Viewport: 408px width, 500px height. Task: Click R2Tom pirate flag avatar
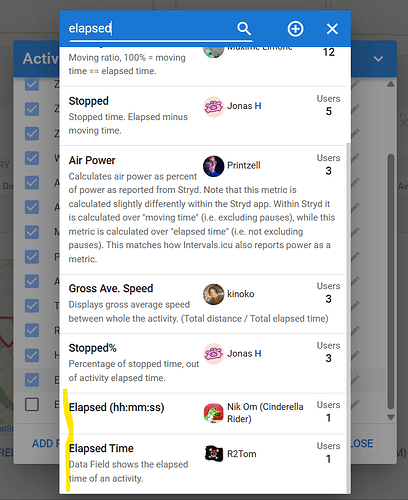point(213,454)
